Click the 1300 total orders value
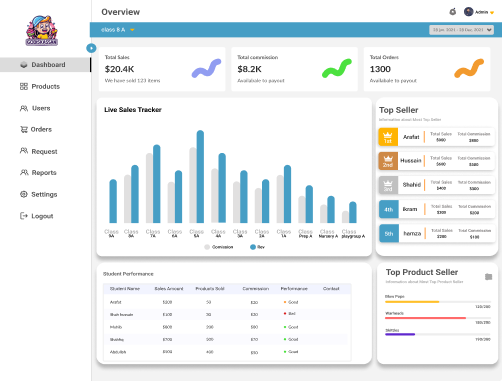The height and width of the screenshot is (381, 502). [380, 69]
